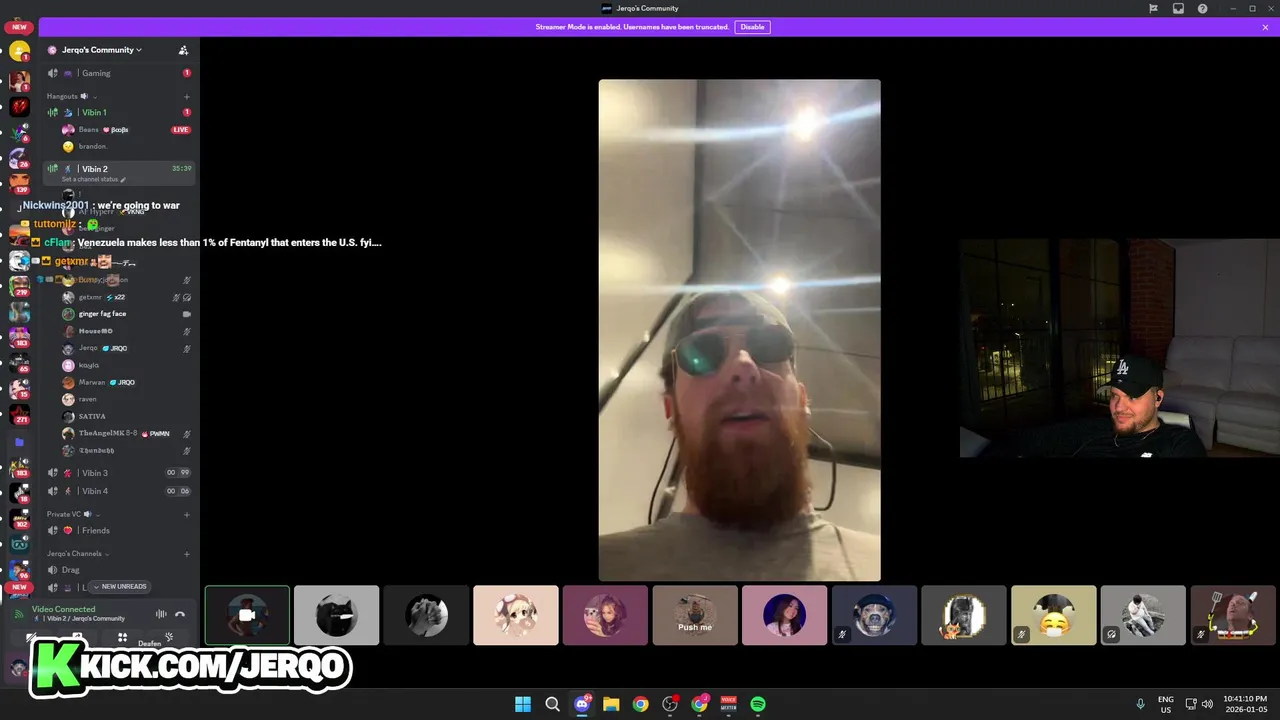Collapse the Jerqo's Channels category
Viewport: 1280px width, 720px height.
77,553
